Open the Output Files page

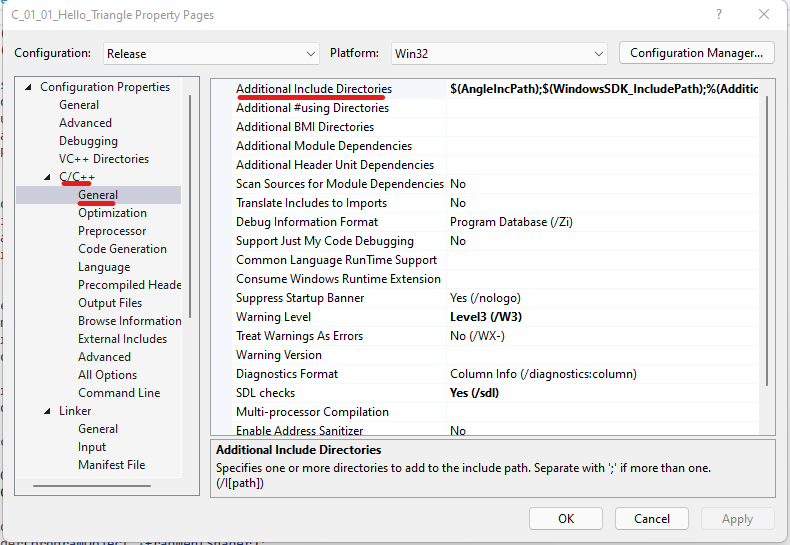110,303
